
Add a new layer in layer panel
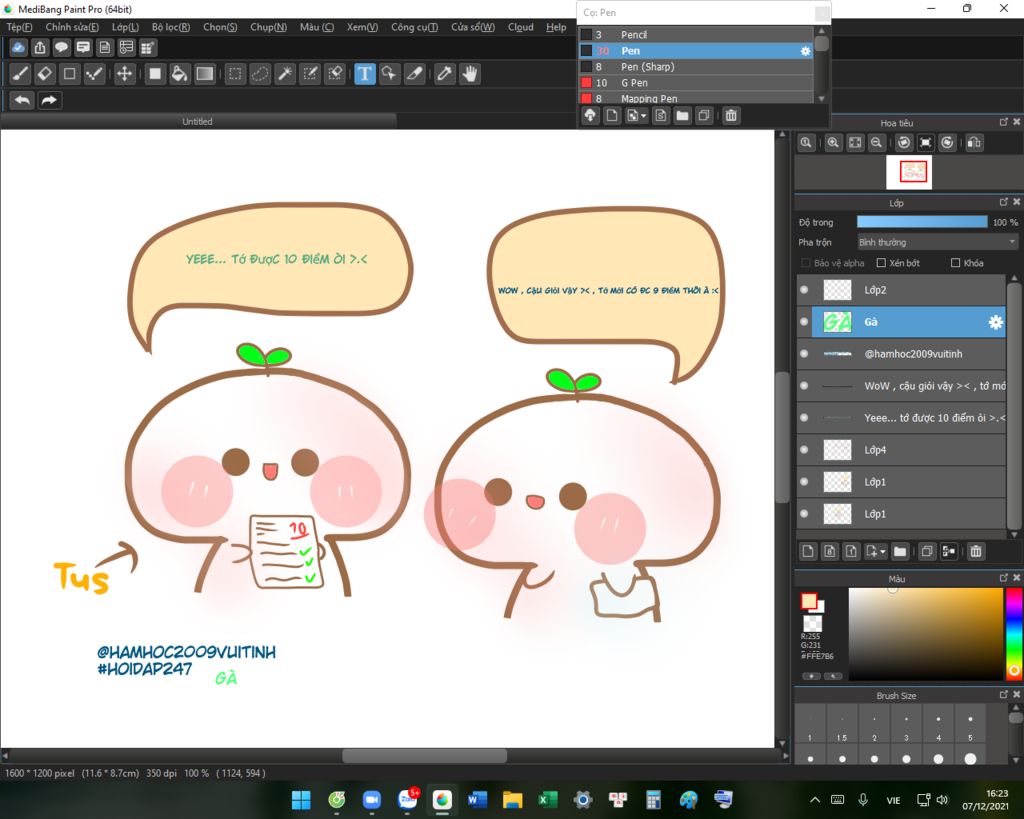(808, 551)
